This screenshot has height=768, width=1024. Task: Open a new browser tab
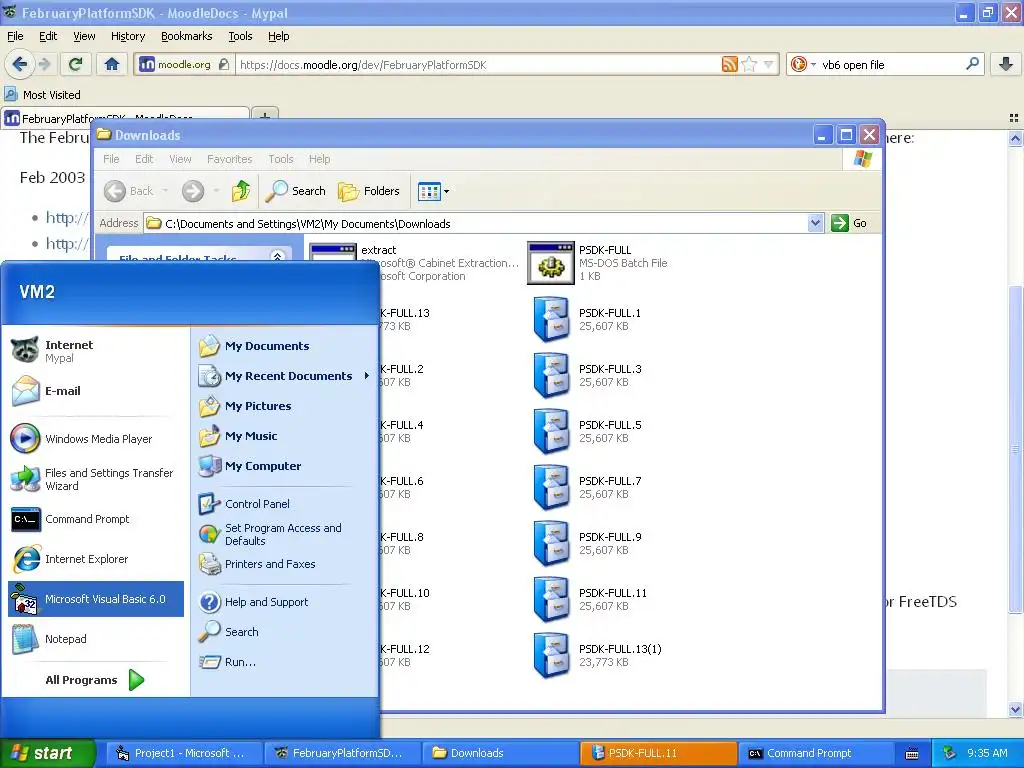point(264,116)
